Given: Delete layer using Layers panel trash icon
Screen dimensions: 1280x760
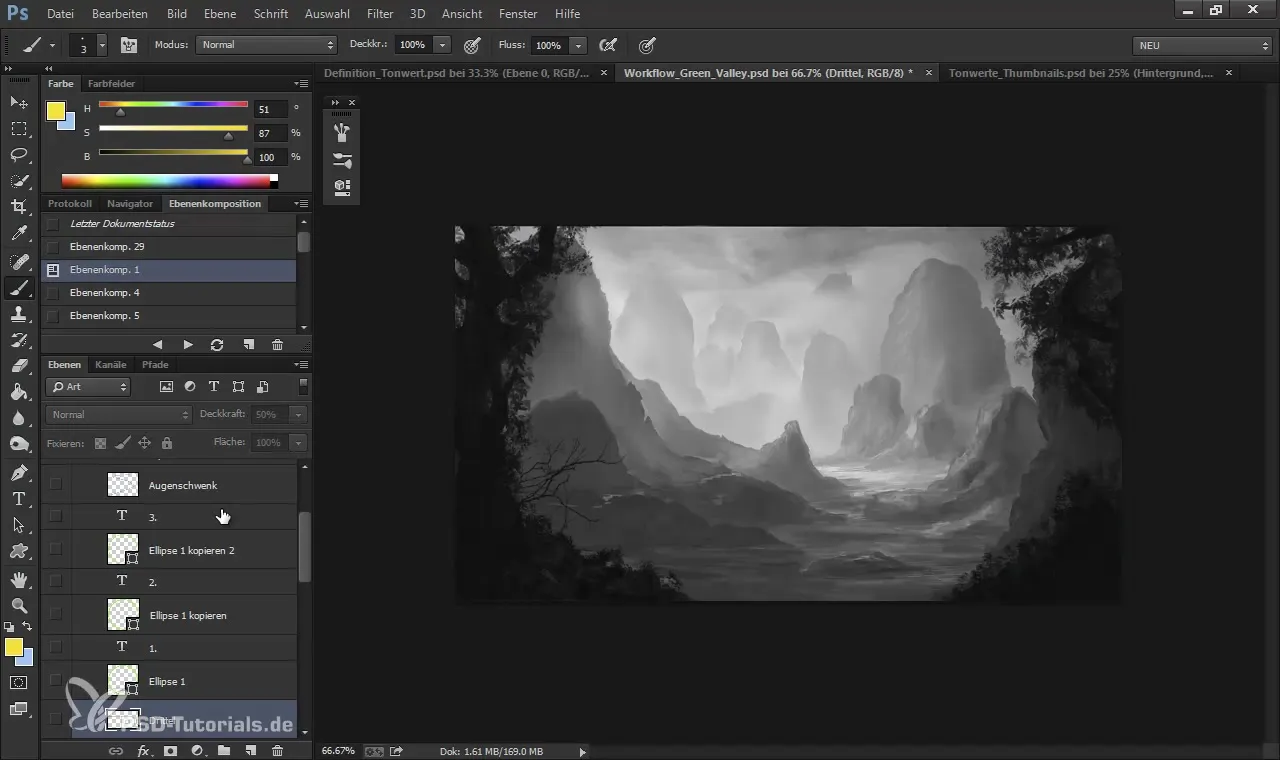Looking at the screenshot, I should (278, 750).
